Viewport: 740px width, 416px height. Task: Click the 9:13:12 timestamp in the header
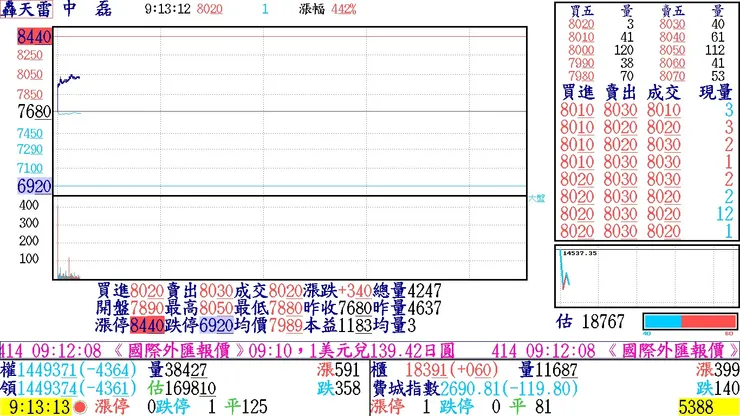[168, 9]
